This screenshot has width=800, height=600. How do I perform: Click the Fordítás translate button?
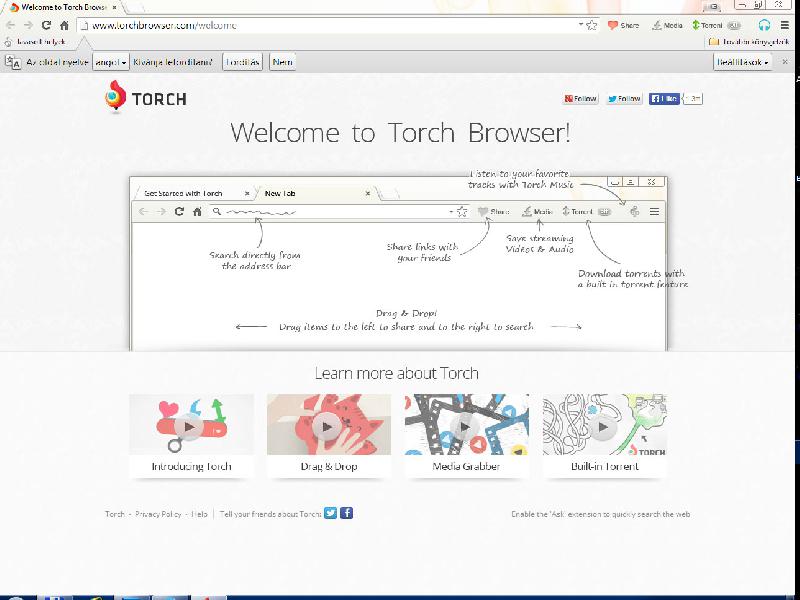pyautogui.click(x=242, y=62)
